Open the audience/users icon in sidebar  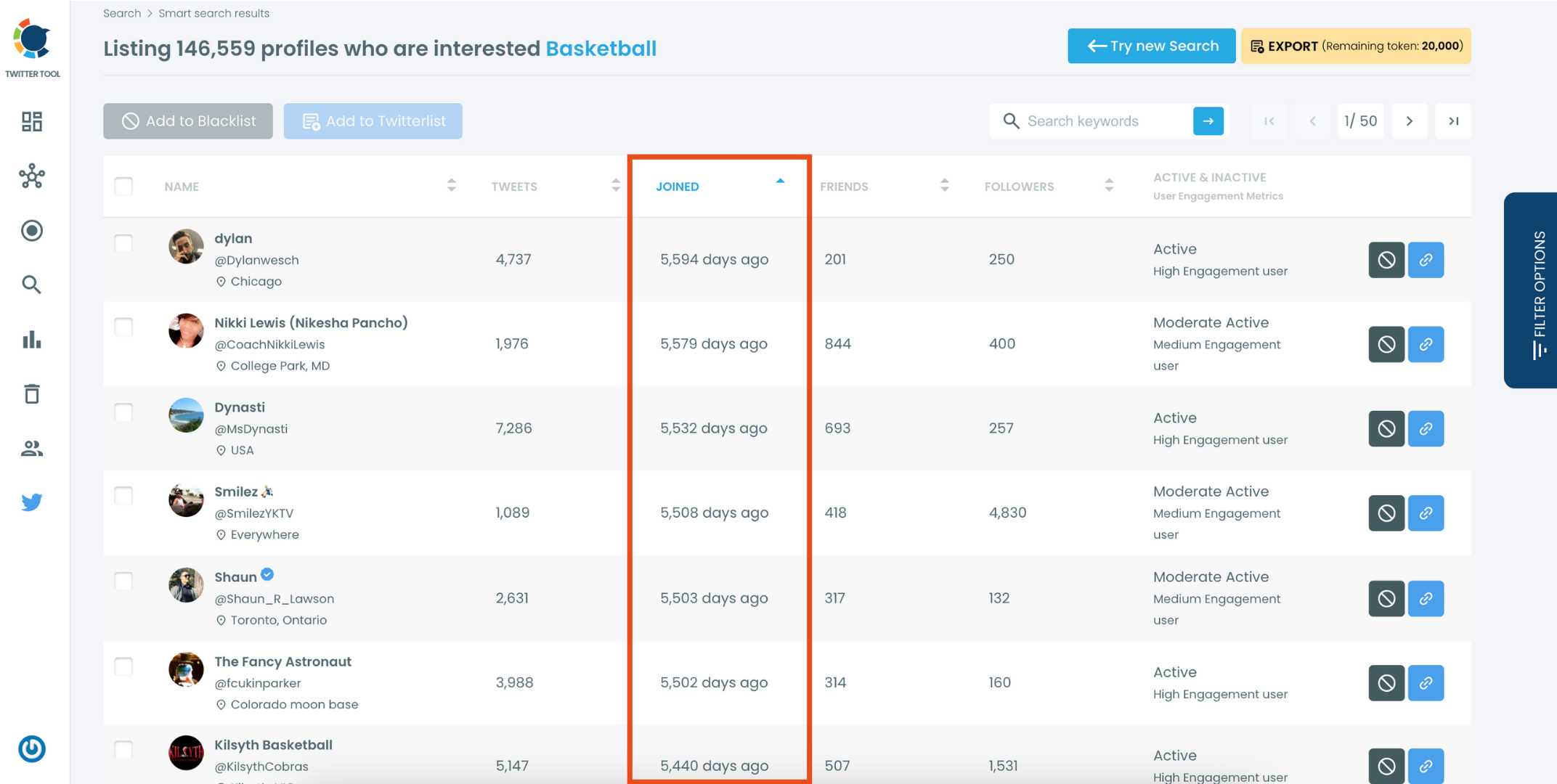pyautogui.click(x=32, y=448)
